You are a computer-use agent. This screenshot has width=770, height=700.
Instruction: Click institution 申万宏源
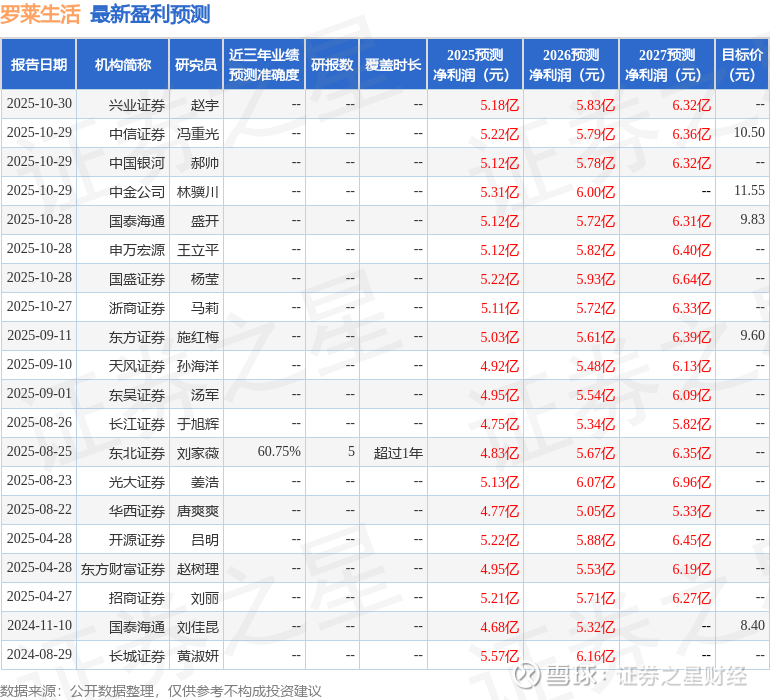137,250
